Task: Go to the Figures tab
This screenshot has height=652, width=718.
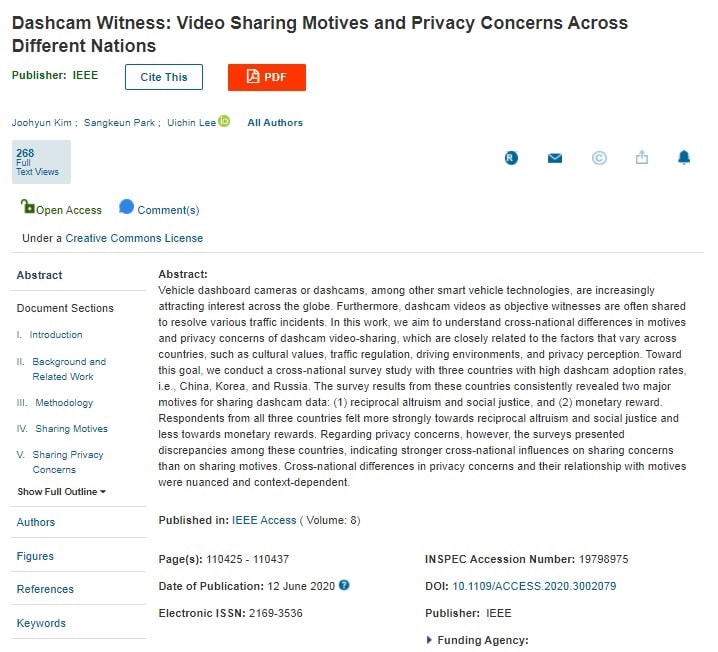Action: pyautogui.click(x=35, y=556)
